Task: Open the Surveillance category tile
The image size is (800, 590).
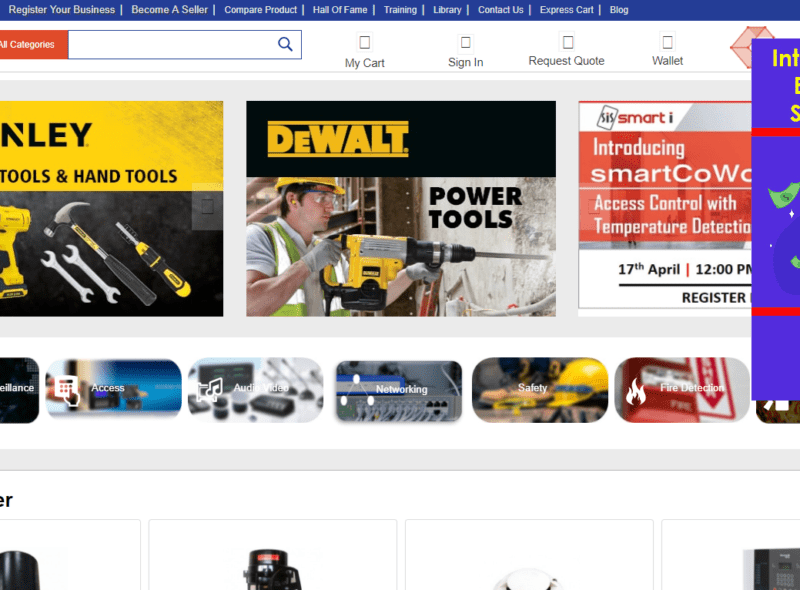Action: point(19,390)
